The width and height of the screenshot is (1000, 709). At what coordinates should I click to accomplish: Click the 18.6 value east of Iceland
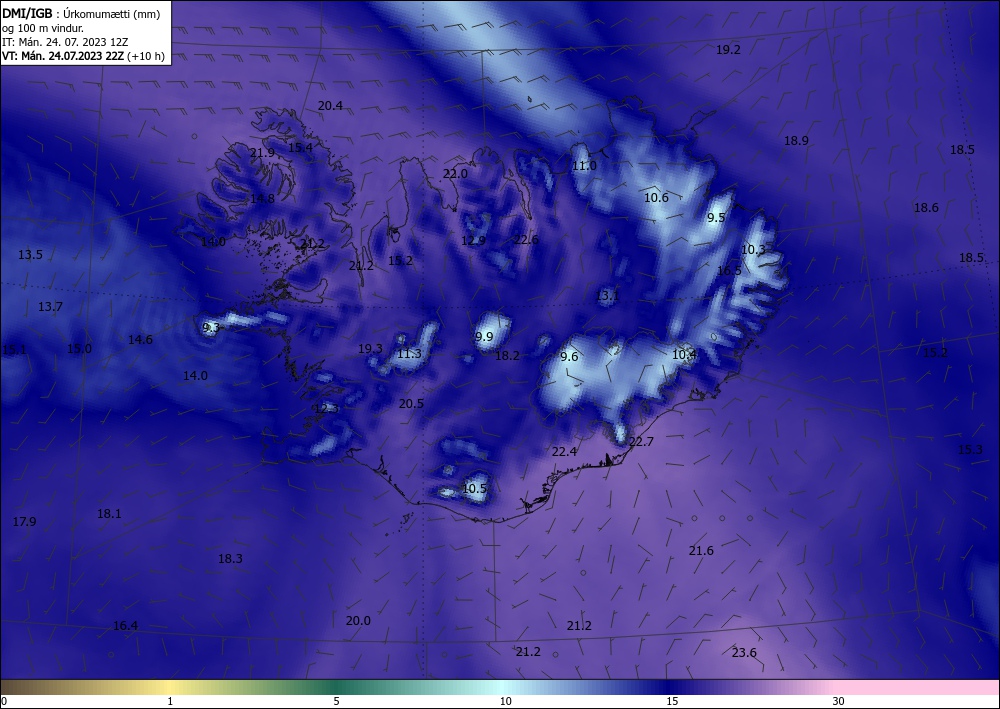[926, 208]
